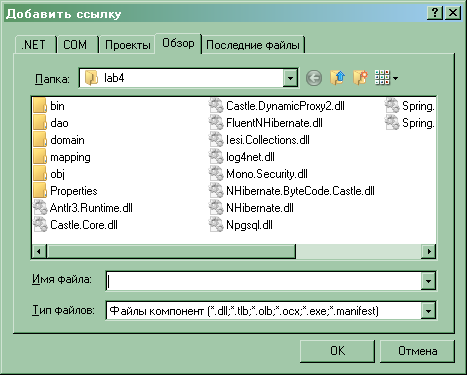The height and width of the screenshot is (375, 467).
Task: Click the Mono.Security.dll file icon
Action: click(216, 174)
